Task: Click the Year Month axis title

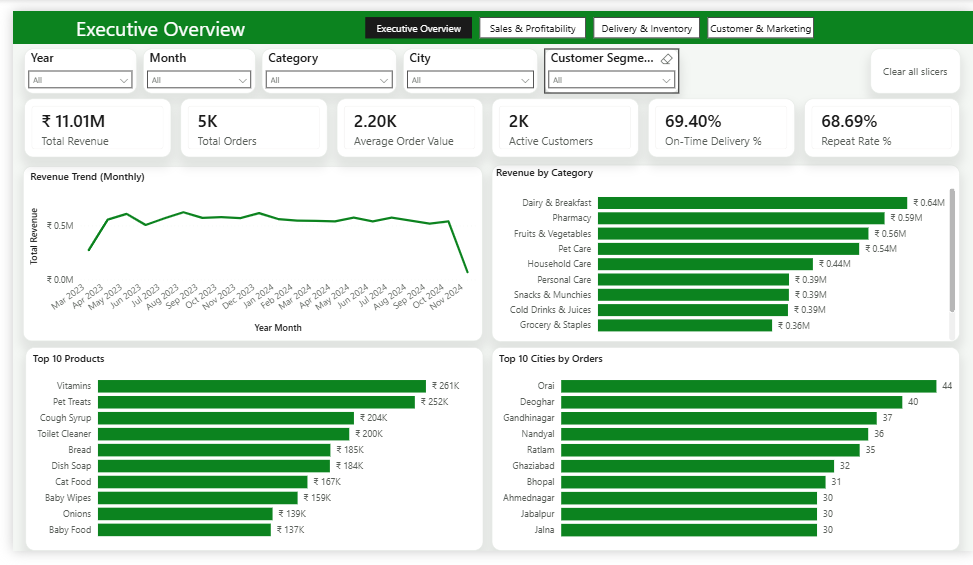Action: [278, 327]
